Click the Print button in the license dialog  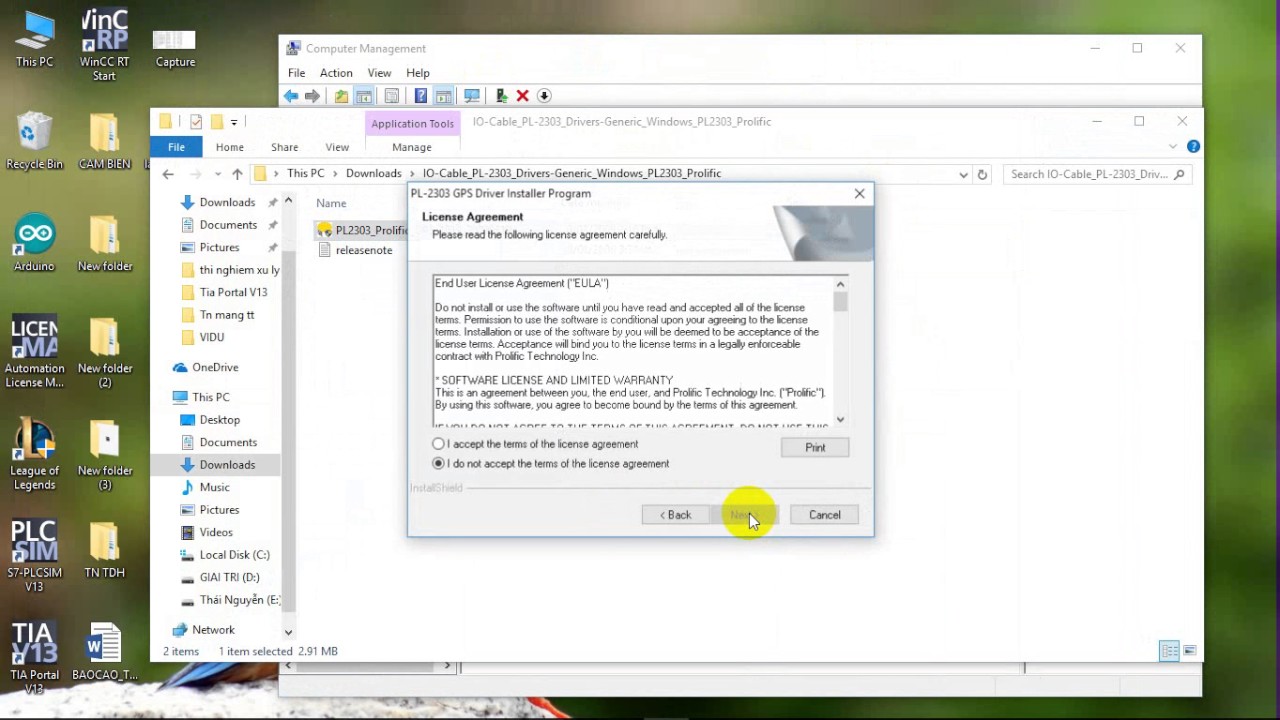[x=815, y=448]
